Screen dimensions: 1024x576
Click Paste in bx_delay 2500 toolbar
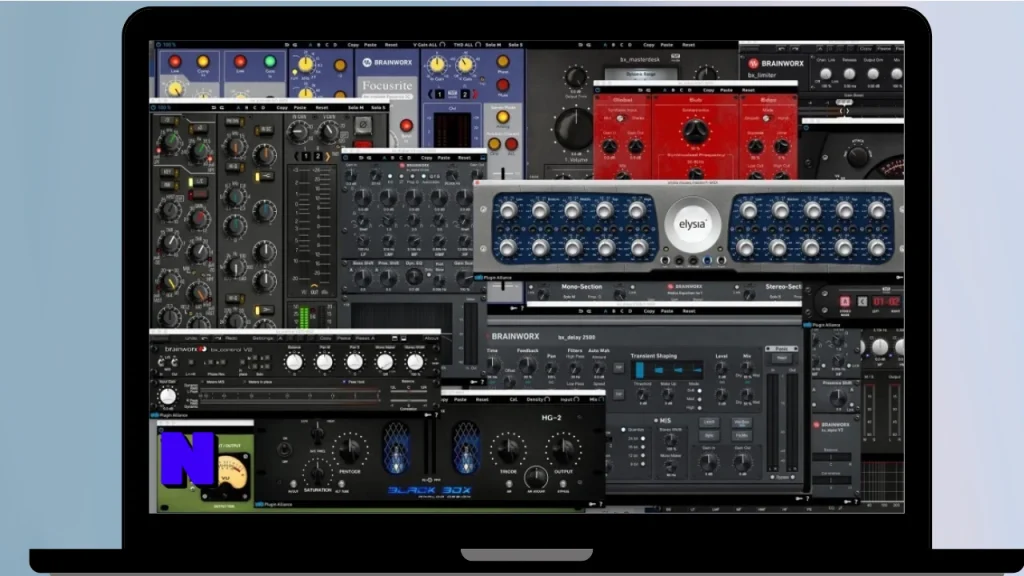(667, 311)
